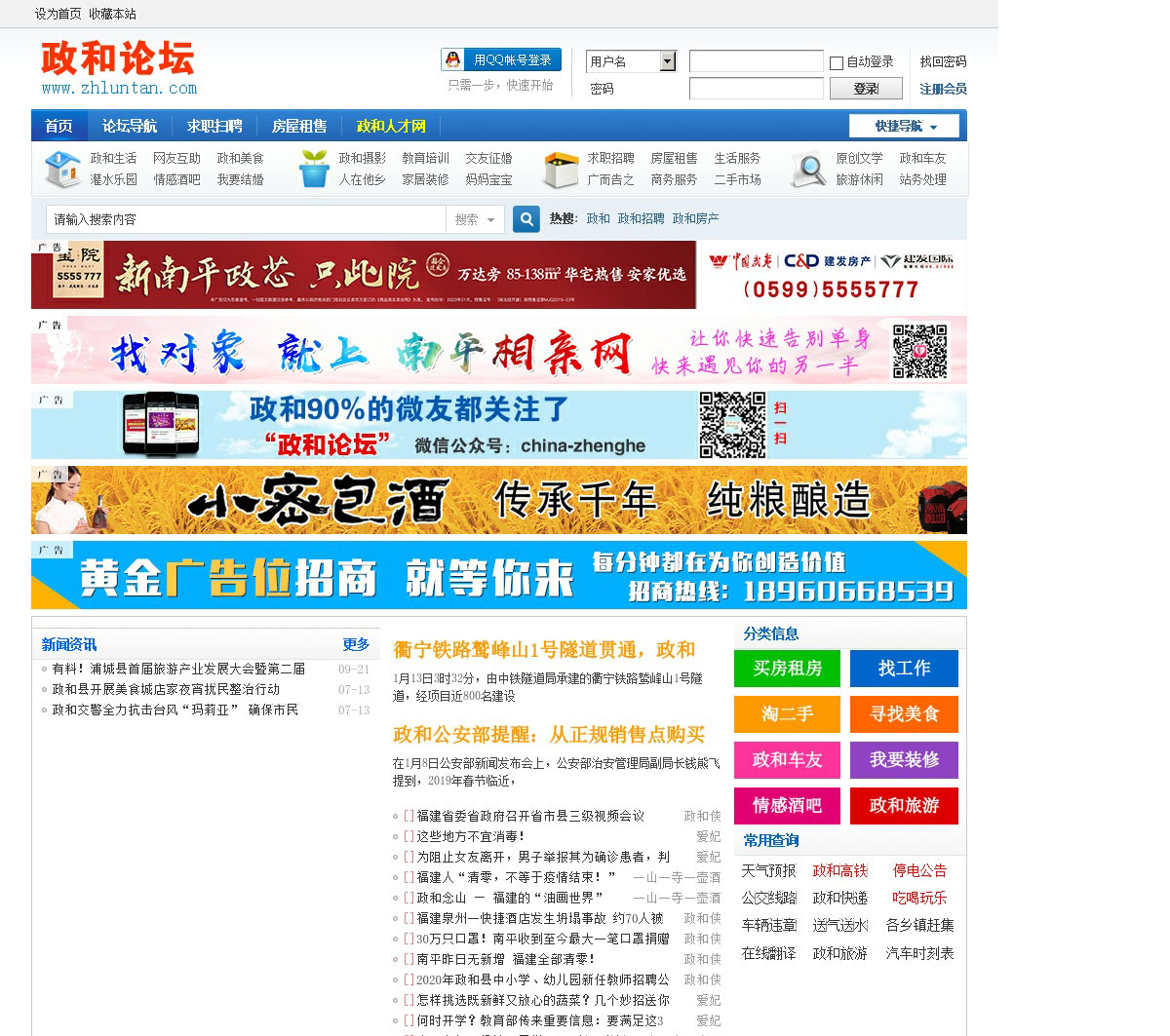Image resolution: width=1170 pixels, height=1036 pixels.
Task: Open the post 这些地方不宜消毒！
Action: pyautogui.click(x=471, y=836)
